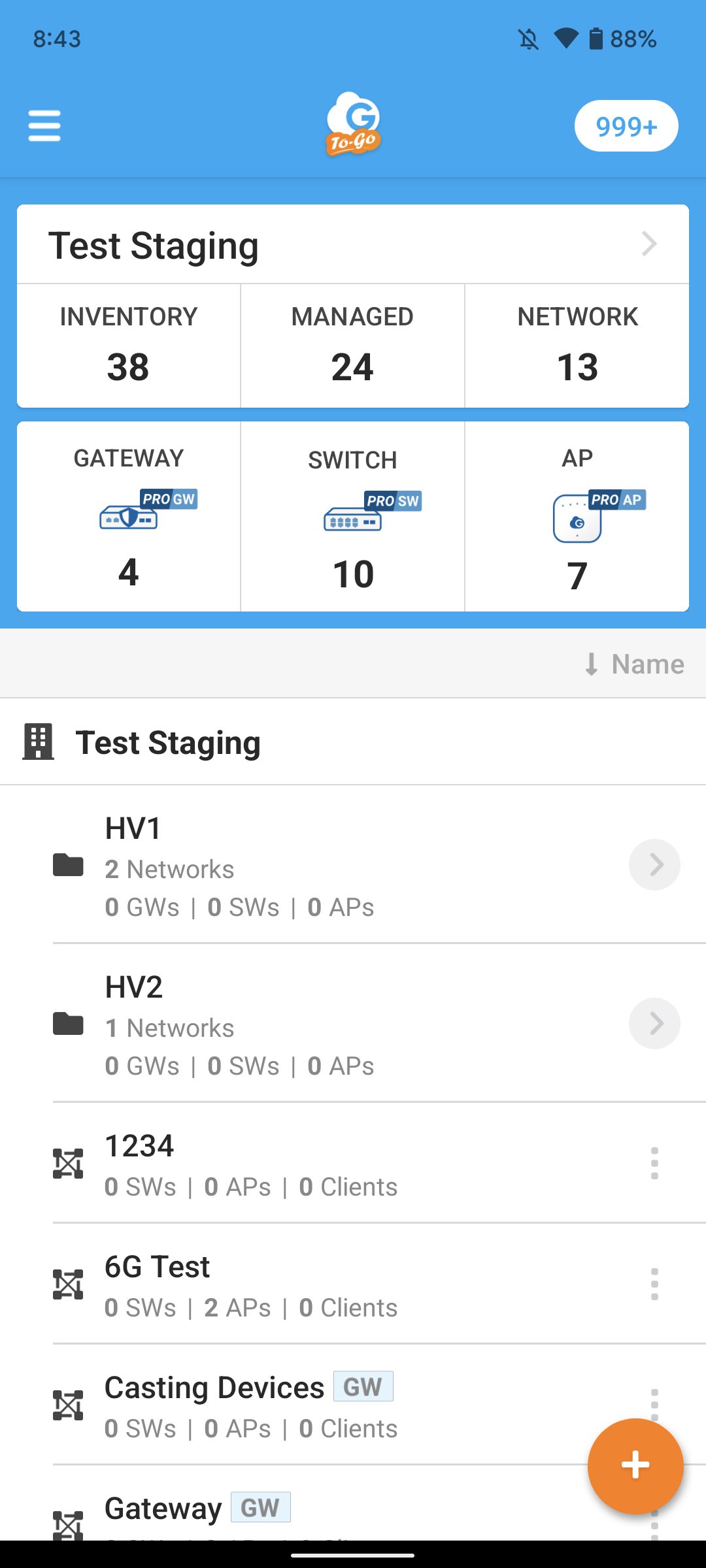The height and width of the screenshot is (1568, 706).
Task: Open three-dot menu for 6G Test
Action: pos(654,1284)
